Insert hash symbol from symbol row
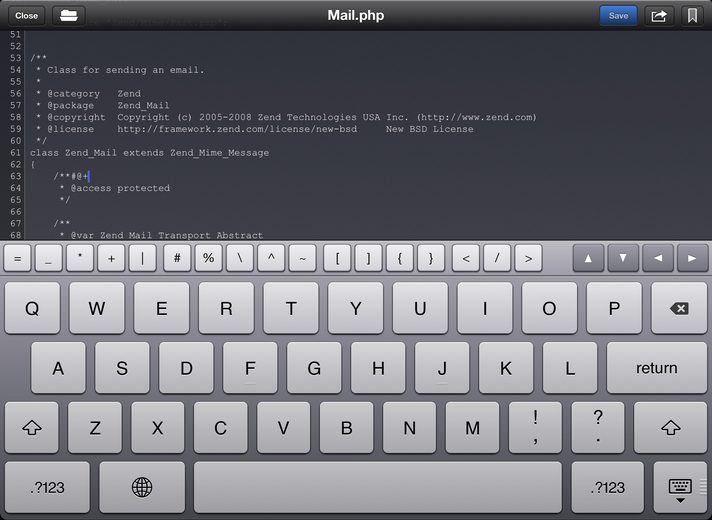 click(x=177, y=258)
